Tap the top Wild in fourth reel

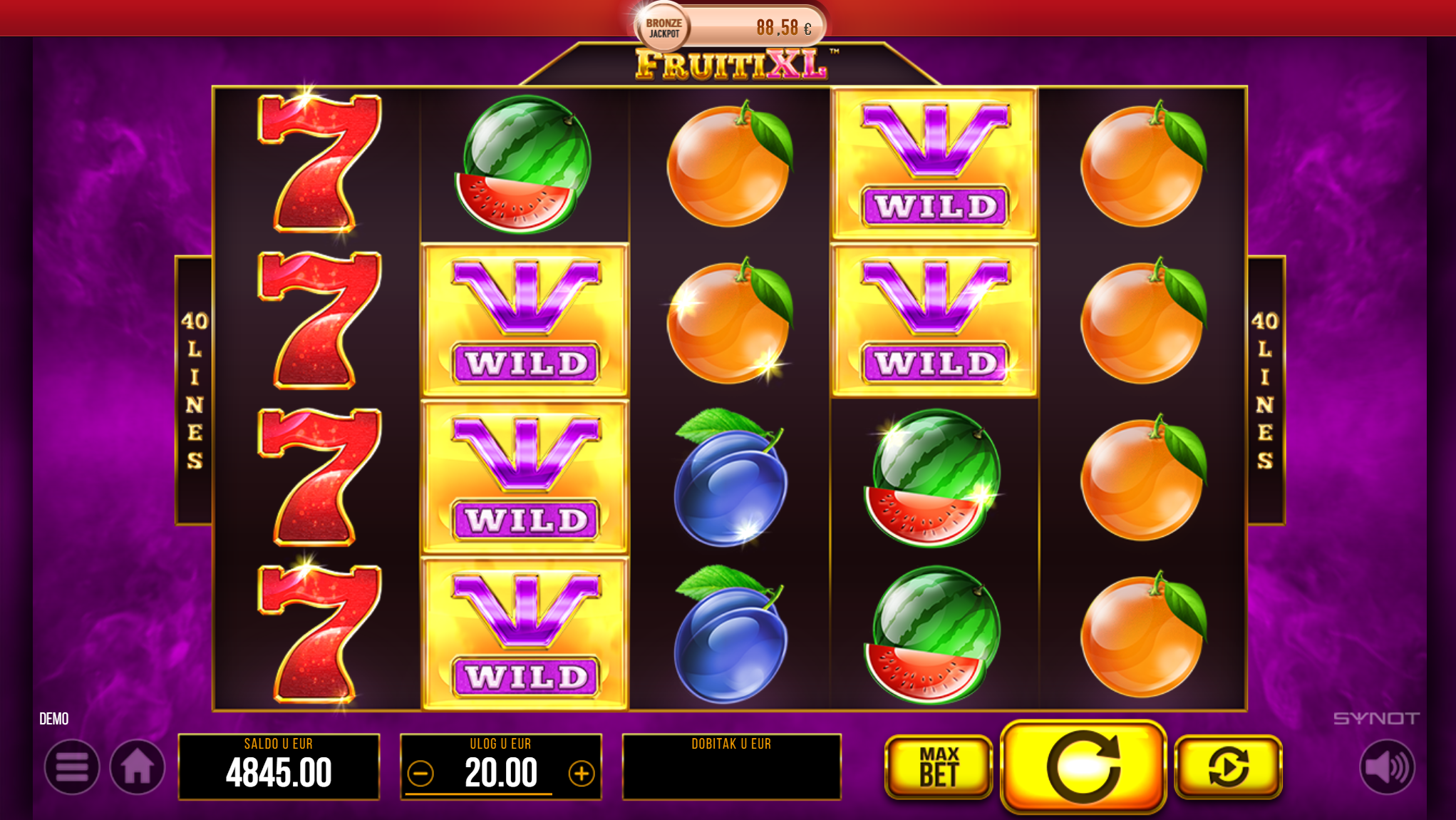[x=934, y=164]
